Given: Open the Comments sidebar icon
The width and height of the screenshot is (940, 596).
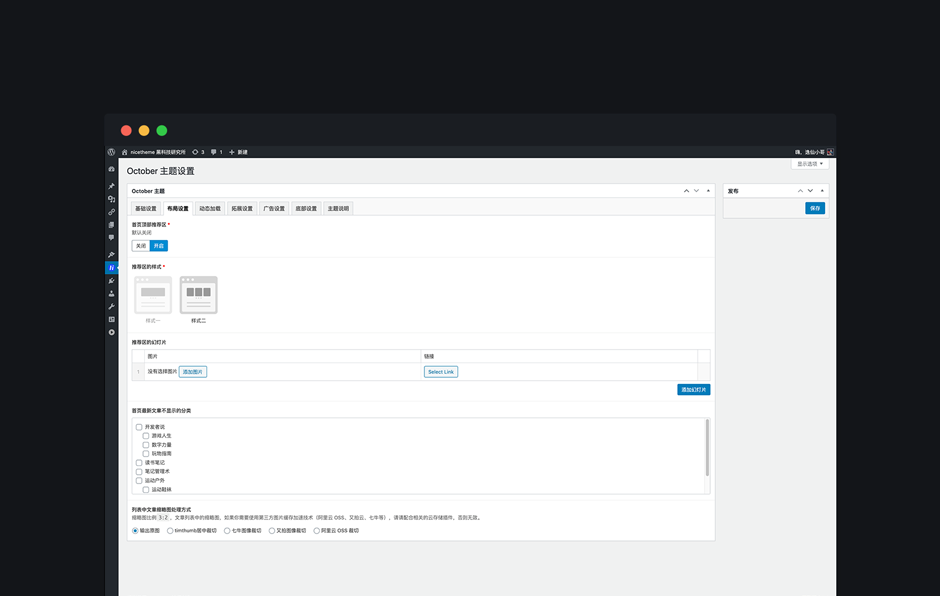Looking at the screenshot, I should point(112,237).
